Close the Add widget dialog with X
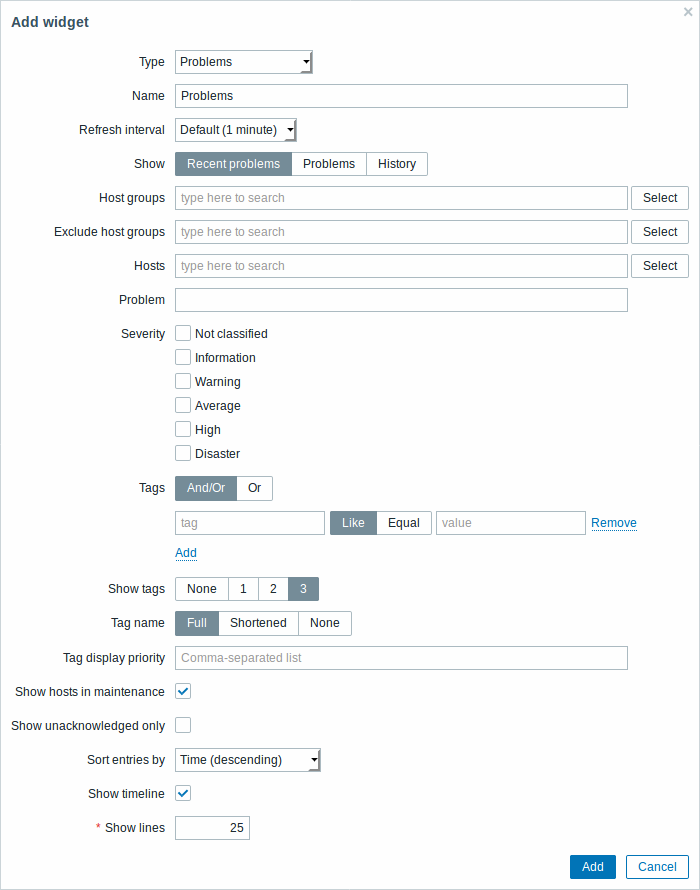 coord(688,12)
